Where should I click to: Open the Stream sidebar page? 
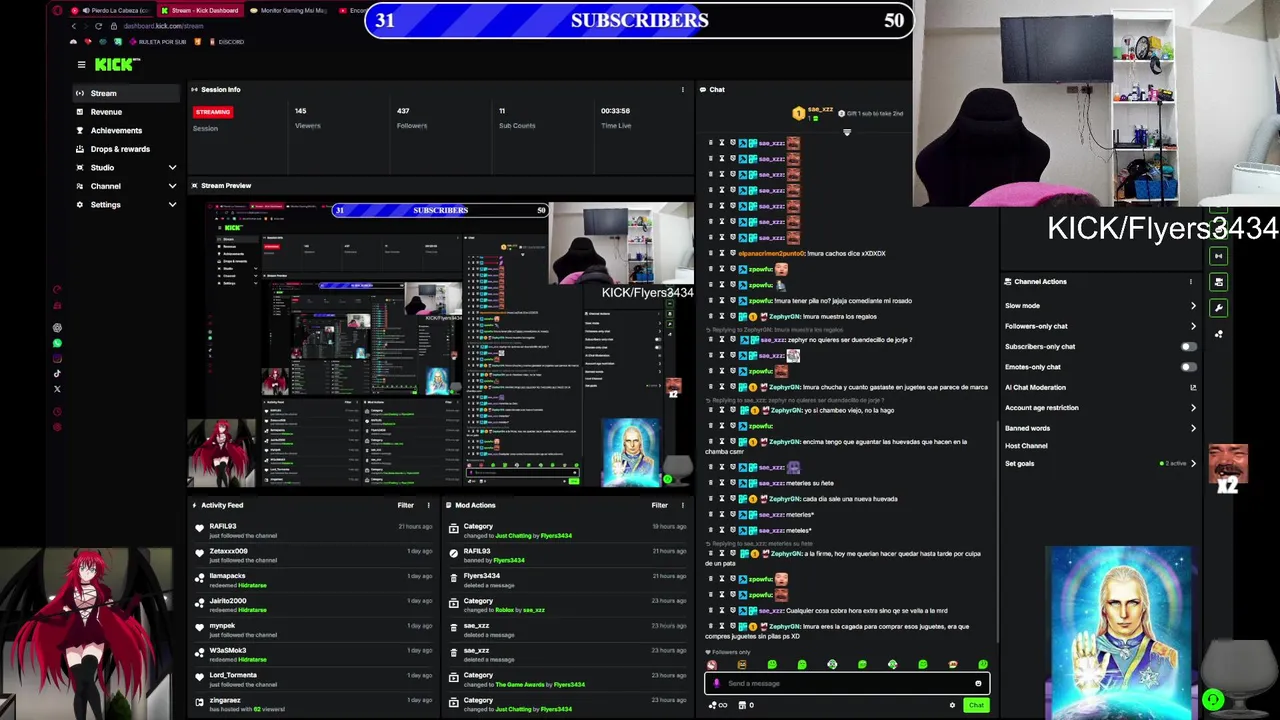[126, 93]
